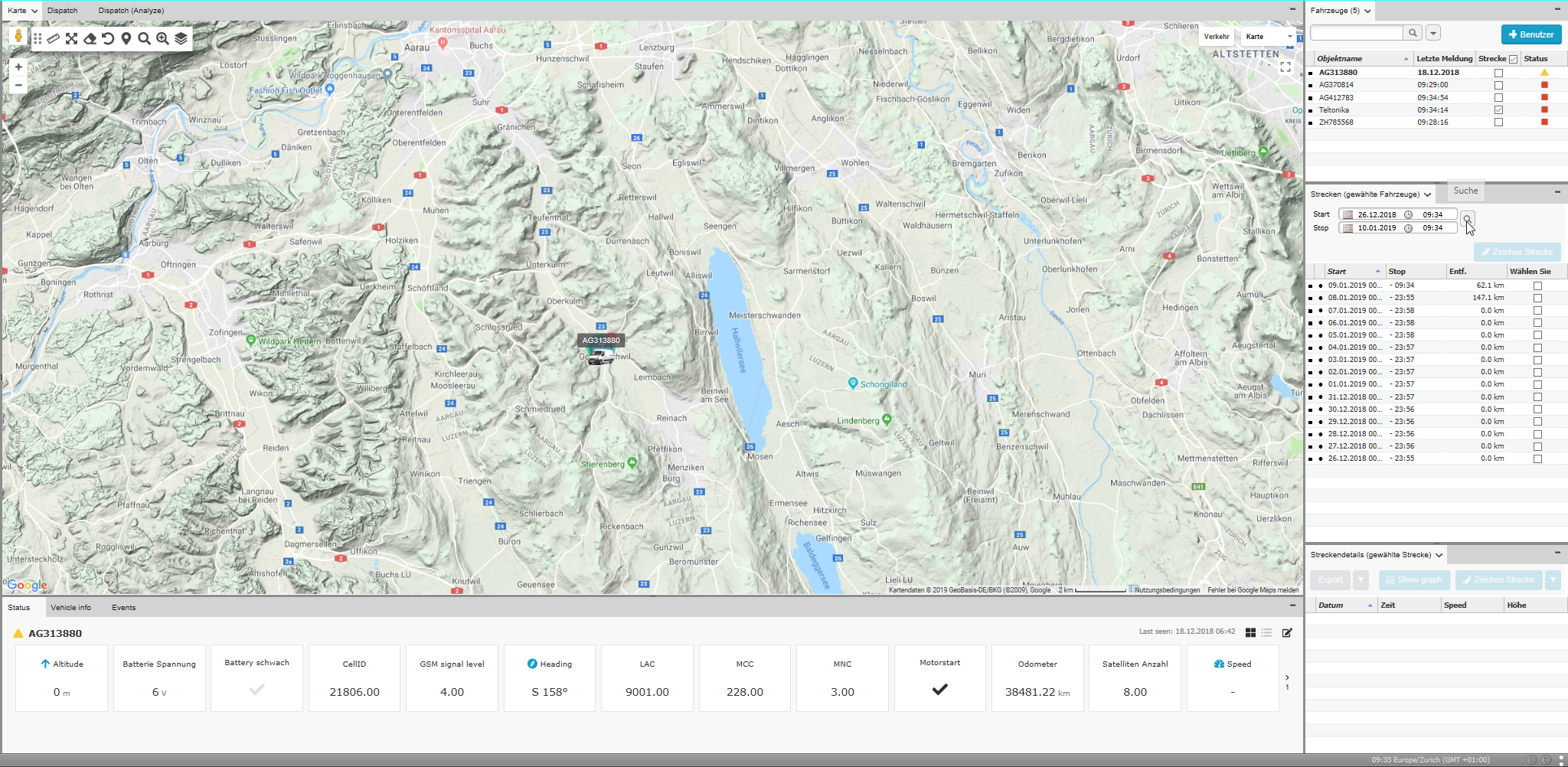Open the Events tab
Image resolution: width=1568 pixels, height=767 pixels.
tap(123, 608)
